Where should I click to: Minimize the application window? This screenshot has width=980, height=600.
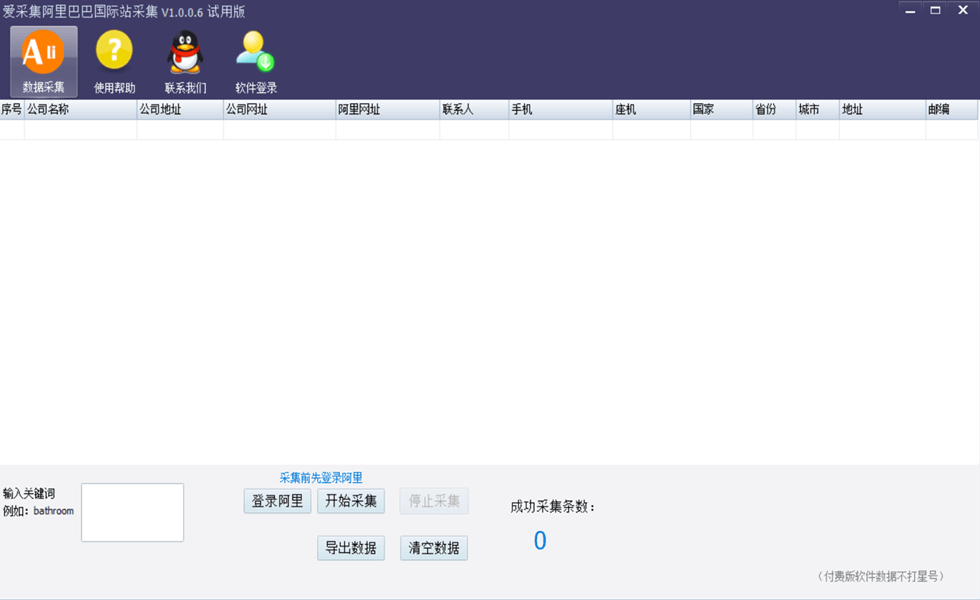[910, 11]
